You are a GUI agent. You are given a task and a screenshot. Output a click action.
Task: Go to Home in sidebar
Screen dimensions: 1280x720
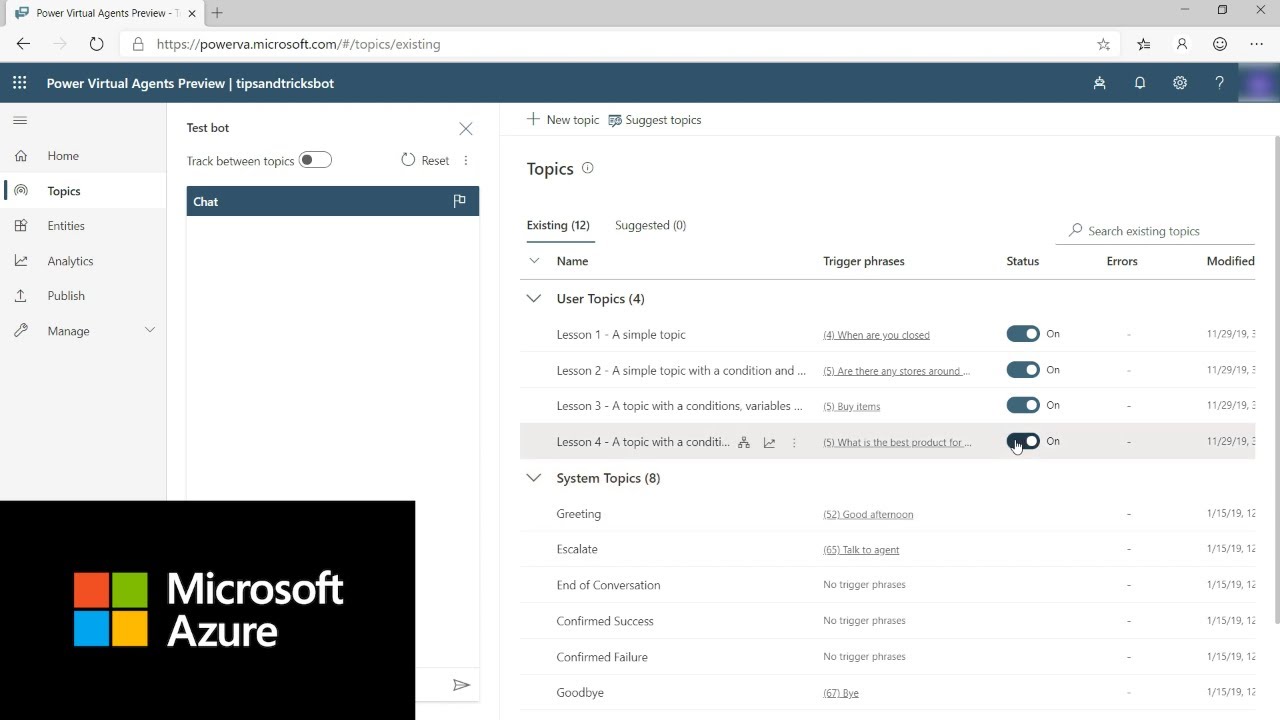tap(63, 156)
